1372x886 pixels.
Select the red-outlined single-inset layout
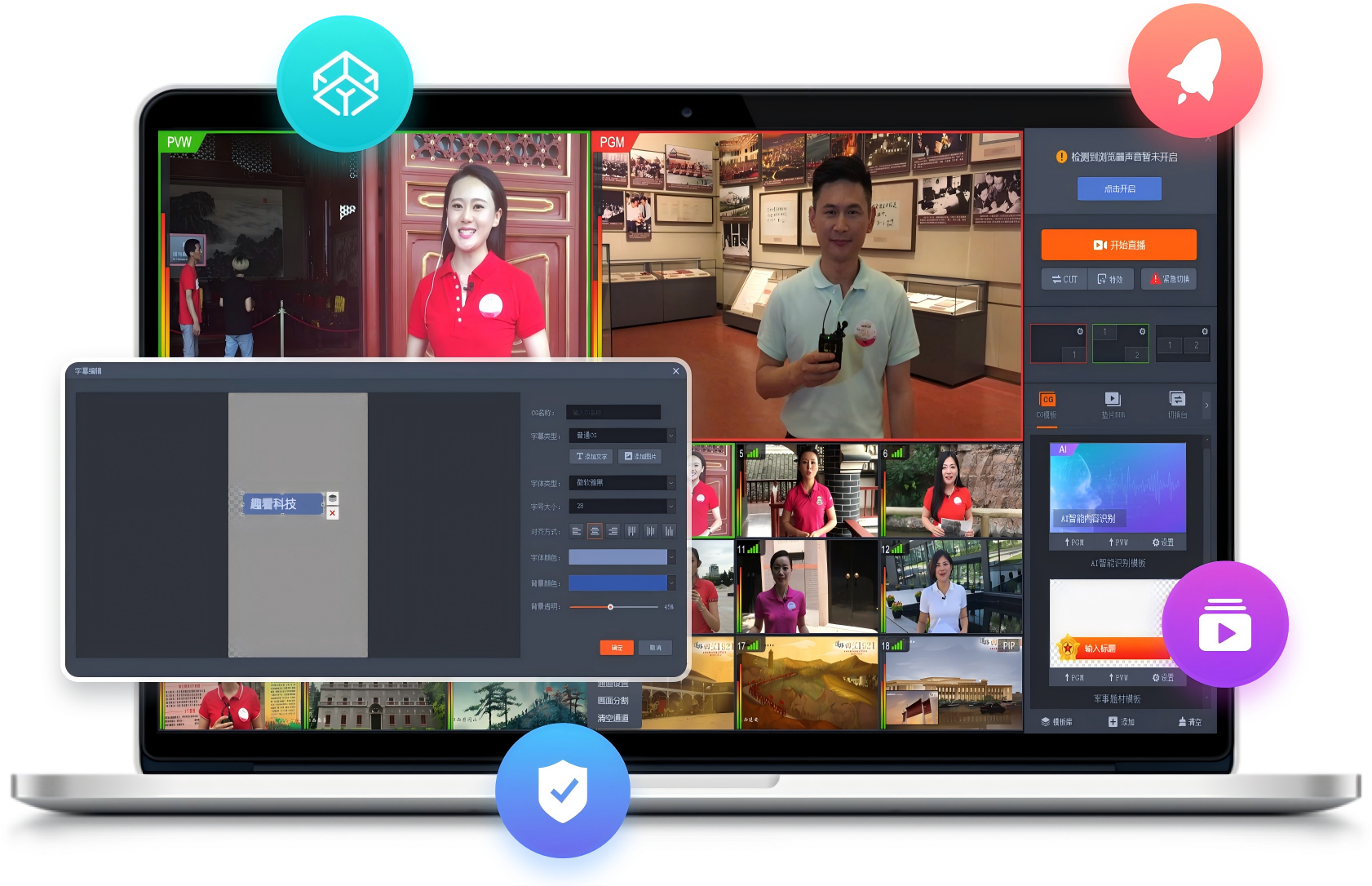point(1058,343)
